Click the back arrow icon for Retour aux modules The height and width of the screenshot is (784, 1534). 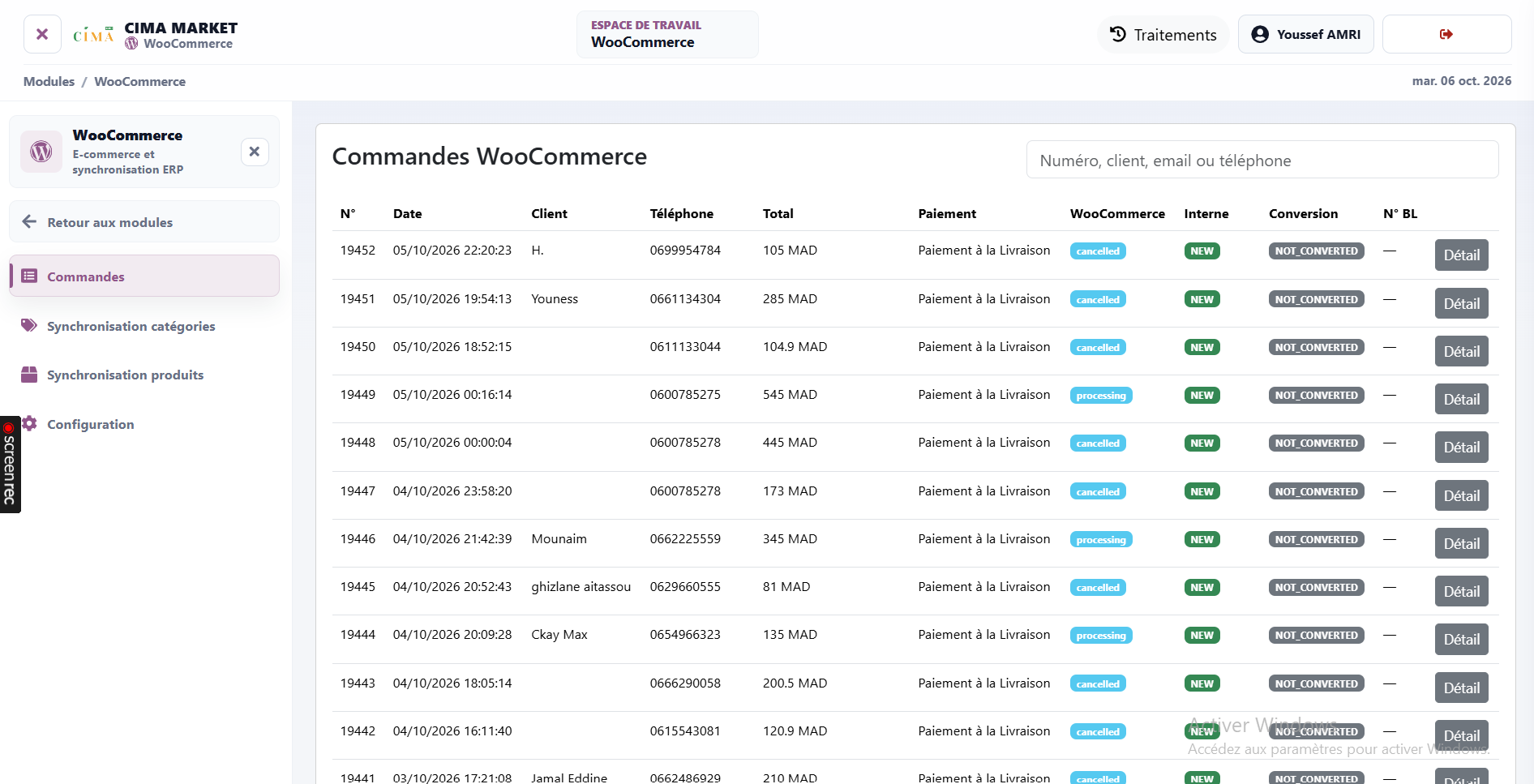point(29,221)
